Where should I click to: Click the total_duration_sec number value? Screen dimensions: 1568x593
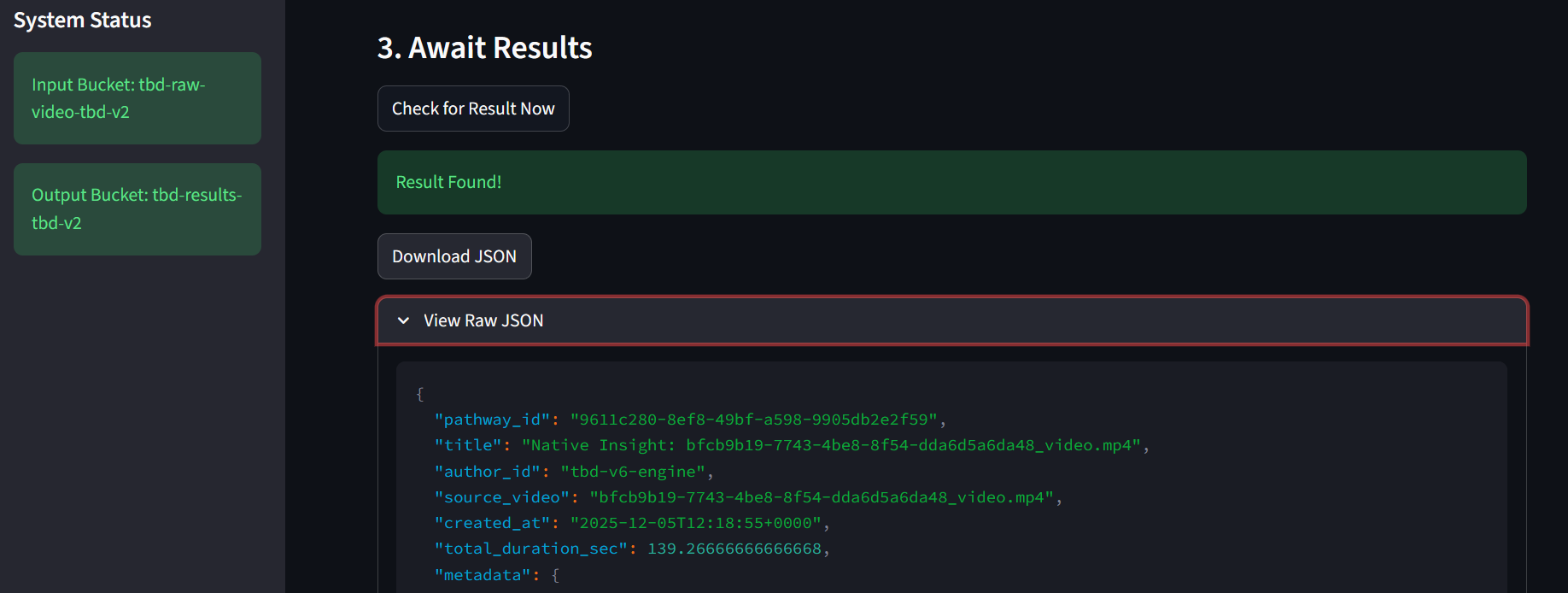[734, 549]
